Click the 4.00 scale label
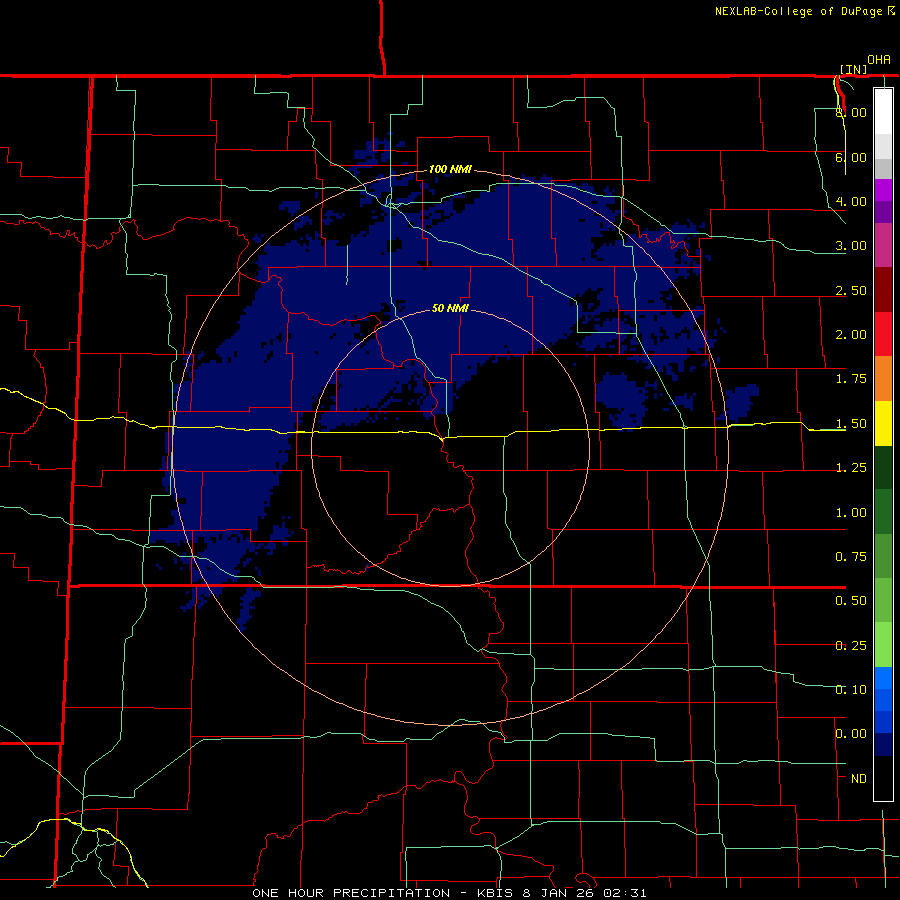This screenshot has height=900, width=900. point(851,201)
